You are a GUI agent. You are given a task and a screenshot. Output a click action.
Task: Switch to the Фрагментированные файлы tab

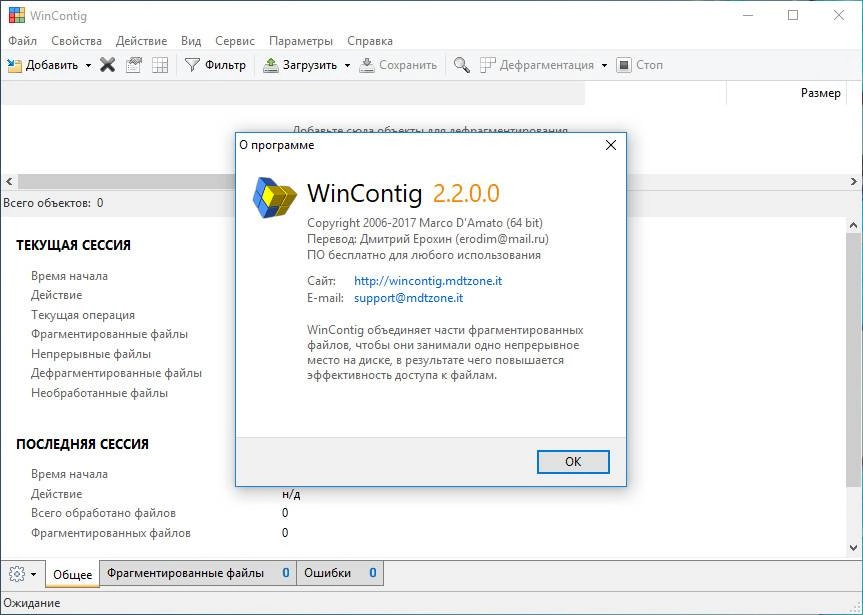pyautogui.click(x=198, y=573)
